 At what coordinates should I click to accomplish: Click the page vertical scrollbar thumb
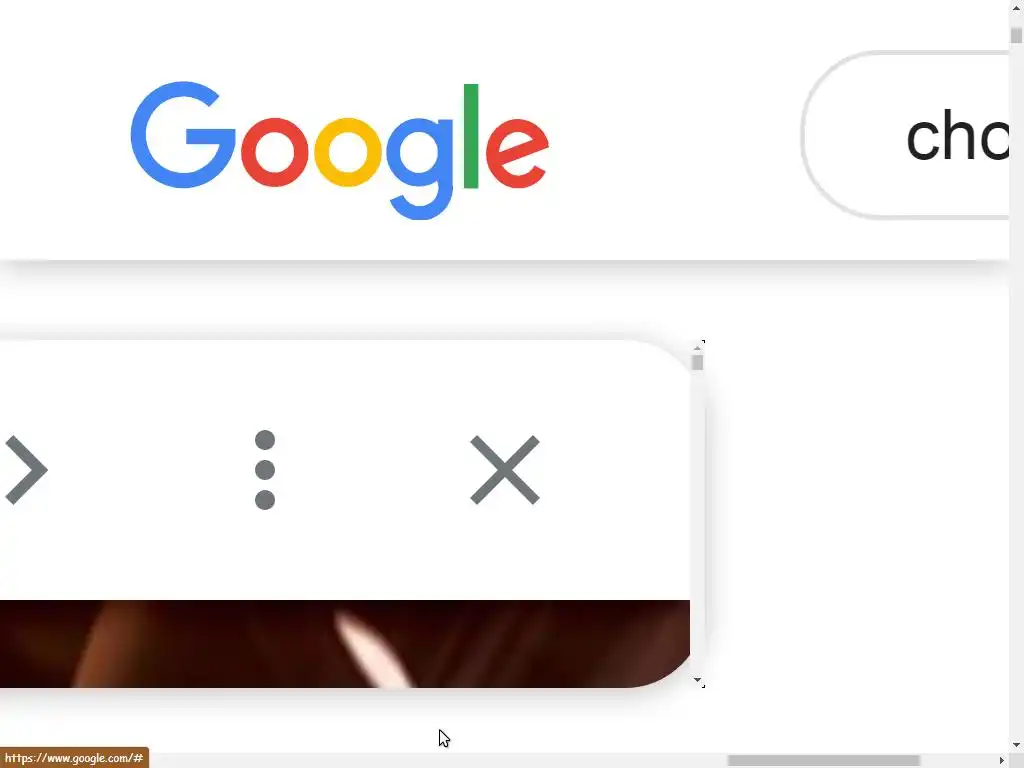(x=1016, y=35)
